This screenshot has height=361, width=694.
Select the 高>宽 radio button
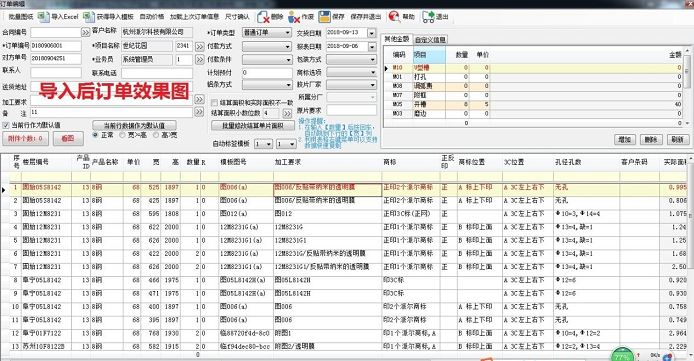click(x=156, y=135)
